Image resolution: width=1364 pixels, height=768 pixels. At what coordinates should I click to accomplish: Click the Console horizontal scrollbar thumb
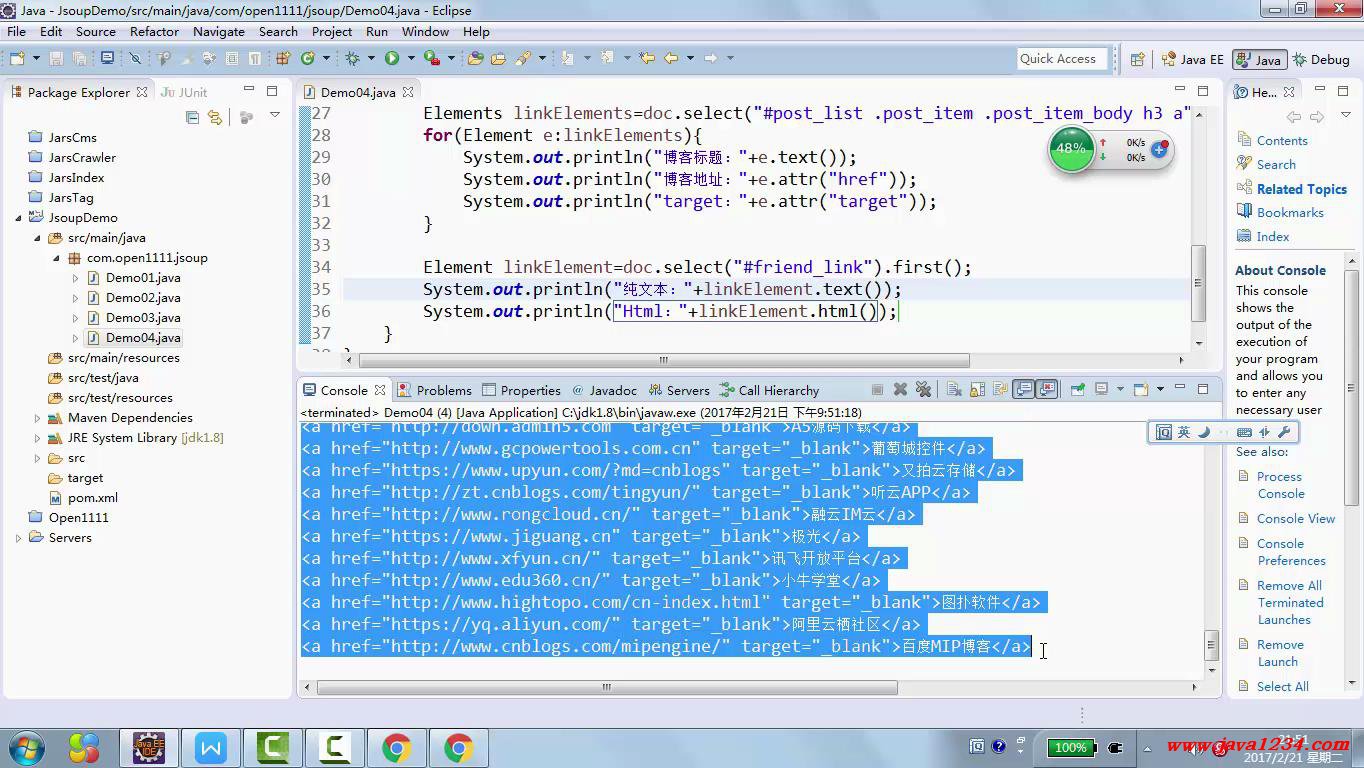pos(606,687)
